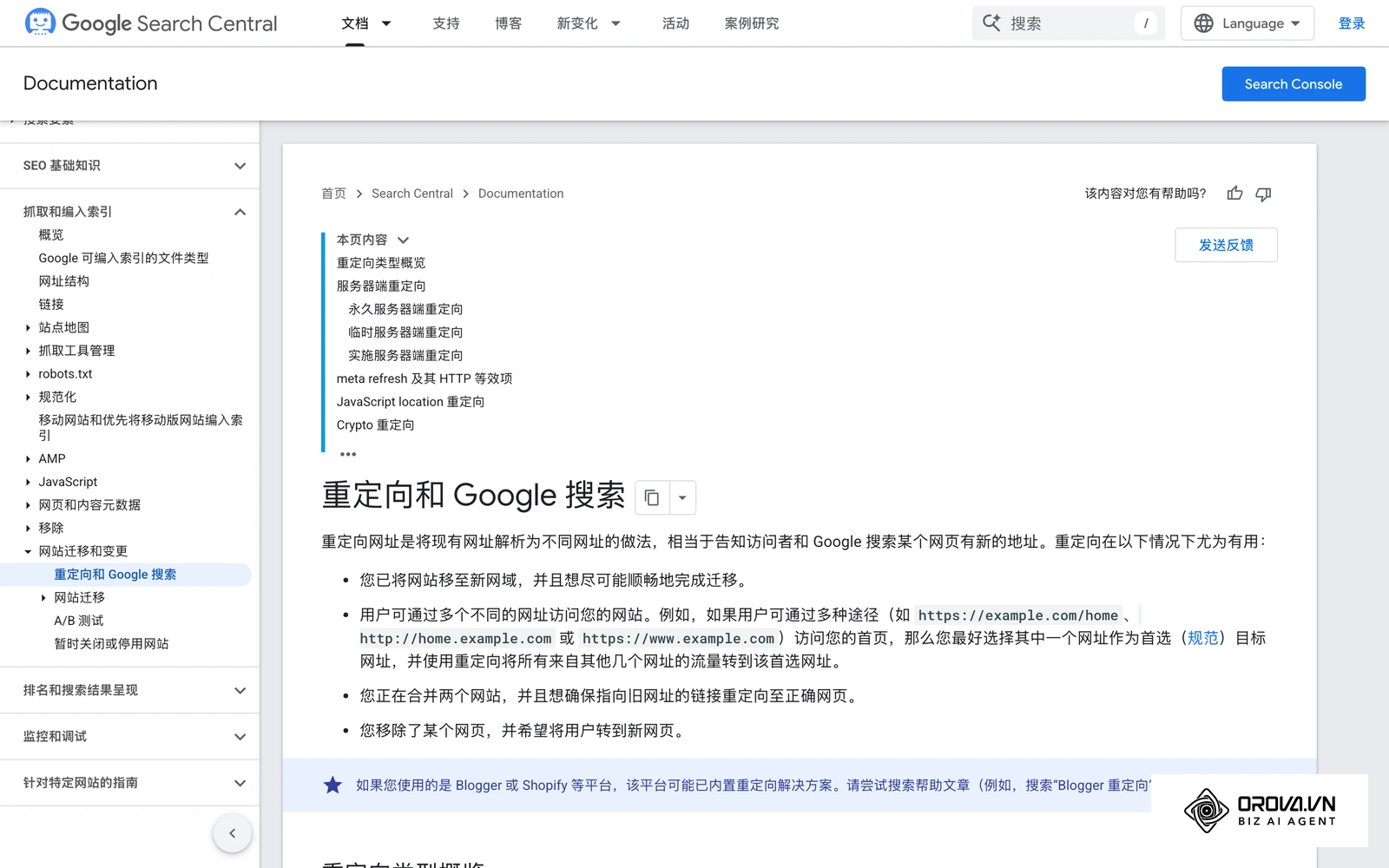
Task: Open the 支持 tab
Action: (x=446, y=23)
